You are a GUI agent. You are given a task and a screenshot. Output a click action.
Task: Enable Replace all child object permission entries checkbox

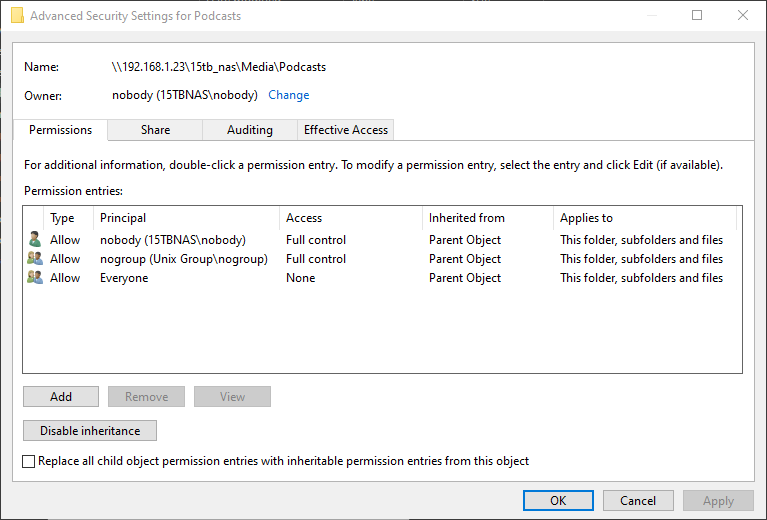[29, 461]
